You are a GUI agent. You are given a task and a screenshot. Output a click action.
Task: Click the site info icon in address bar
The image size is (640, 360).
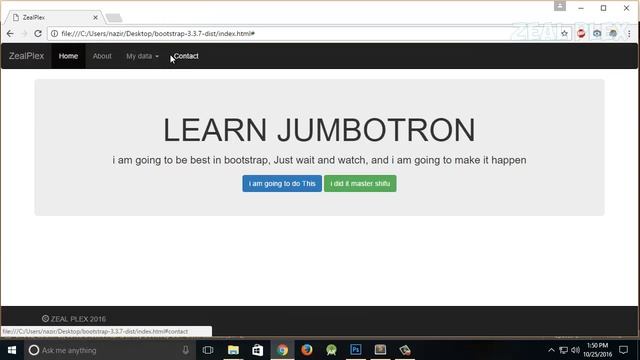click(x=54, y=33)
